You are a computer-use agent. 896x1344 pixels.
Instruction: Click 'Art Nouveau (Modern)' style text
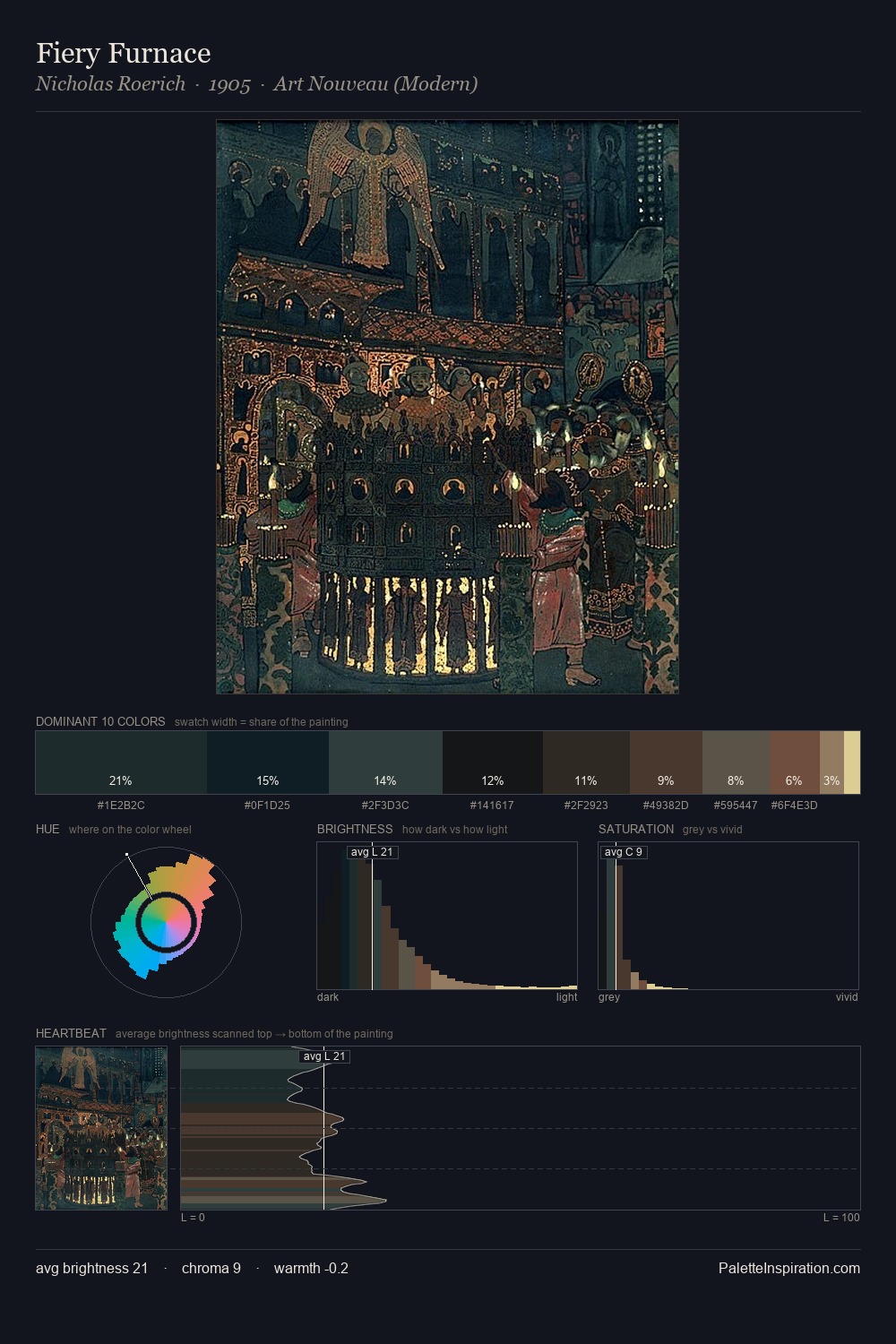(x=375, y=84)
